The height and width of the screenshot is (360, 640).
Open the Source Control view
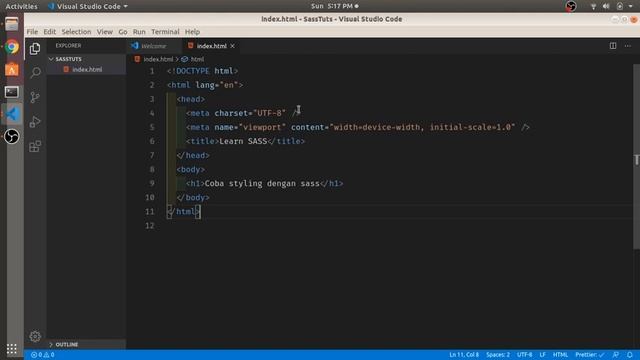tap(35, 97)
